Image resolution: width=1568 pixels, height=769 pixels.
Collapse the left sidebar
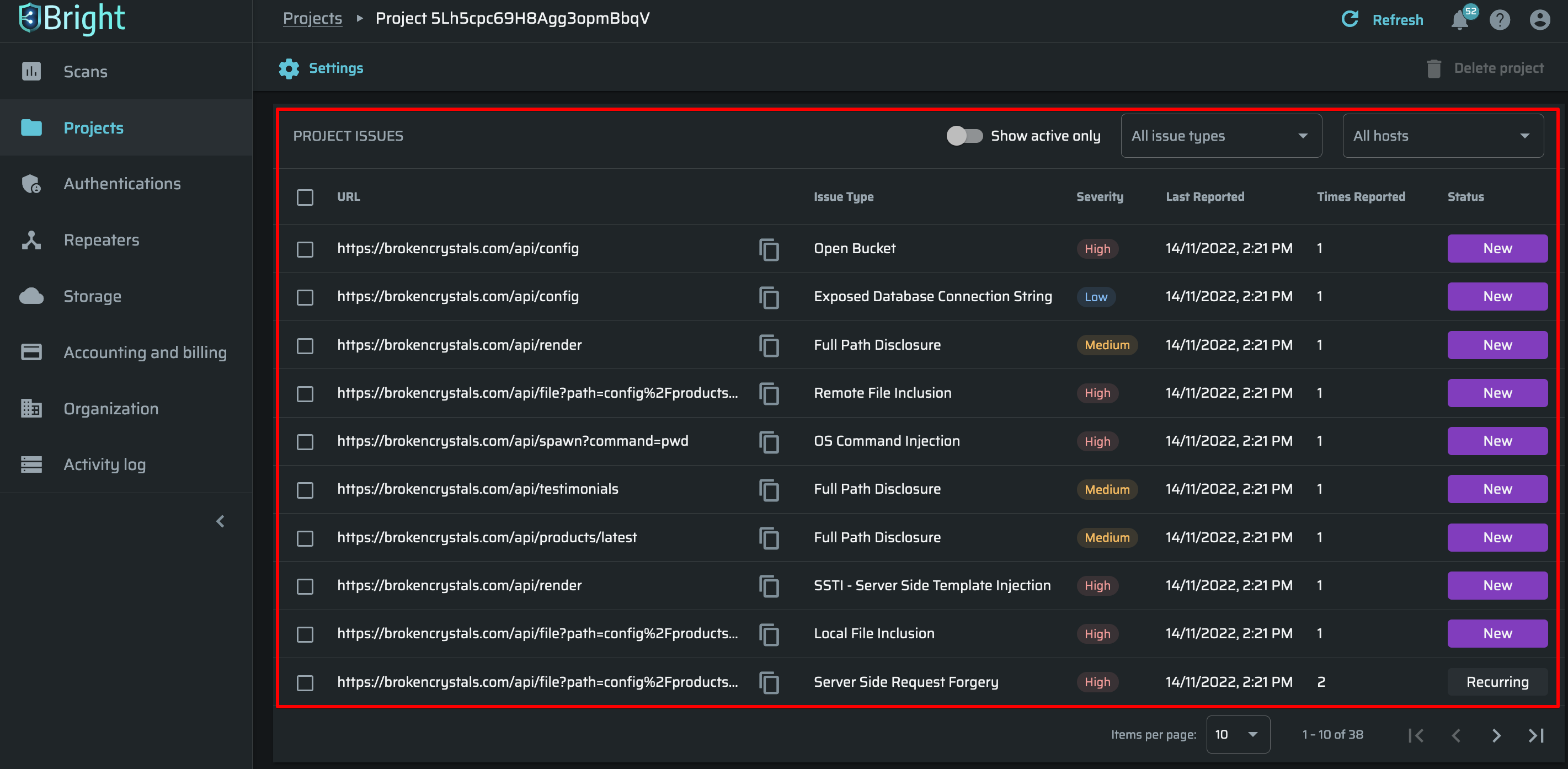point(220,521)
